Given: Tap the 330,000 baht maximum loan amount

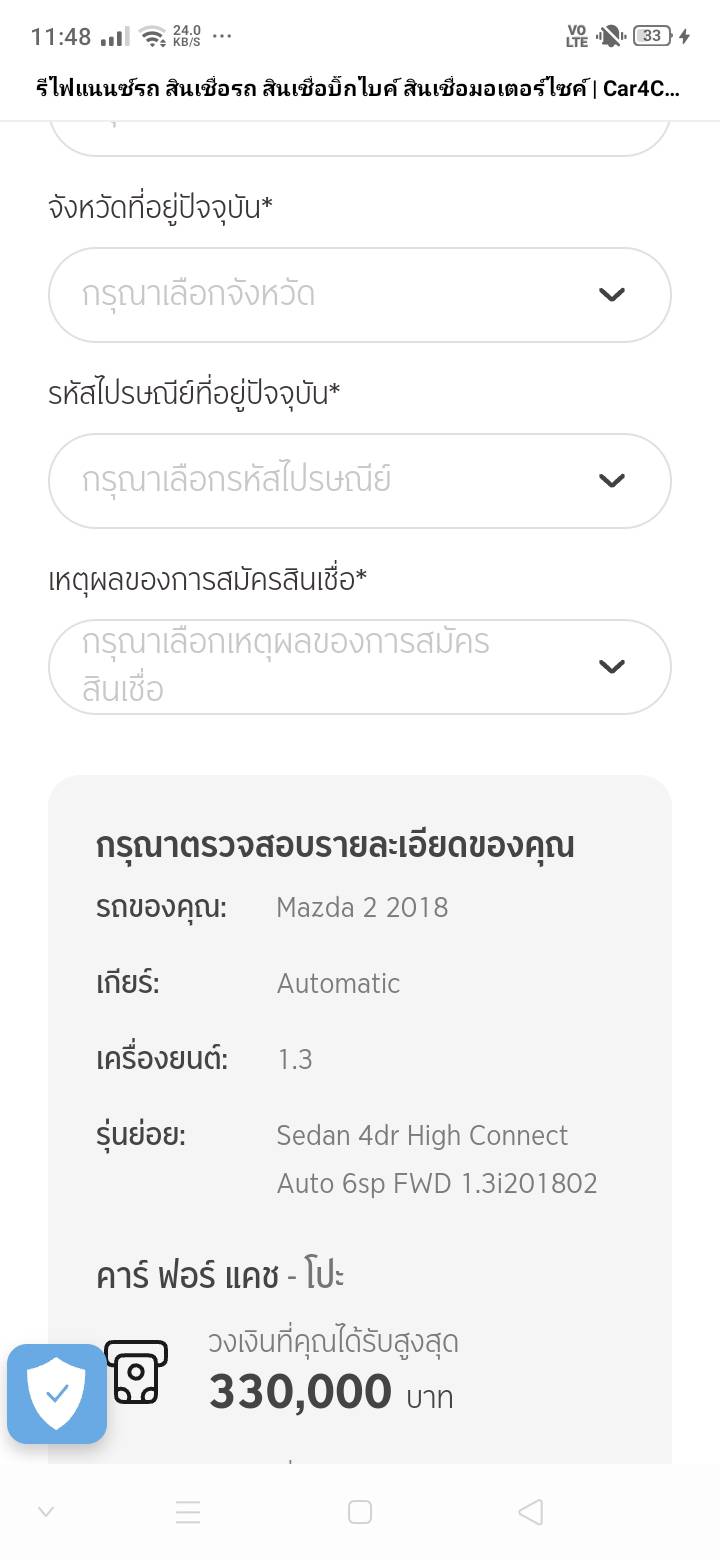Looking at the screenshot, I should coord(300,1392).
